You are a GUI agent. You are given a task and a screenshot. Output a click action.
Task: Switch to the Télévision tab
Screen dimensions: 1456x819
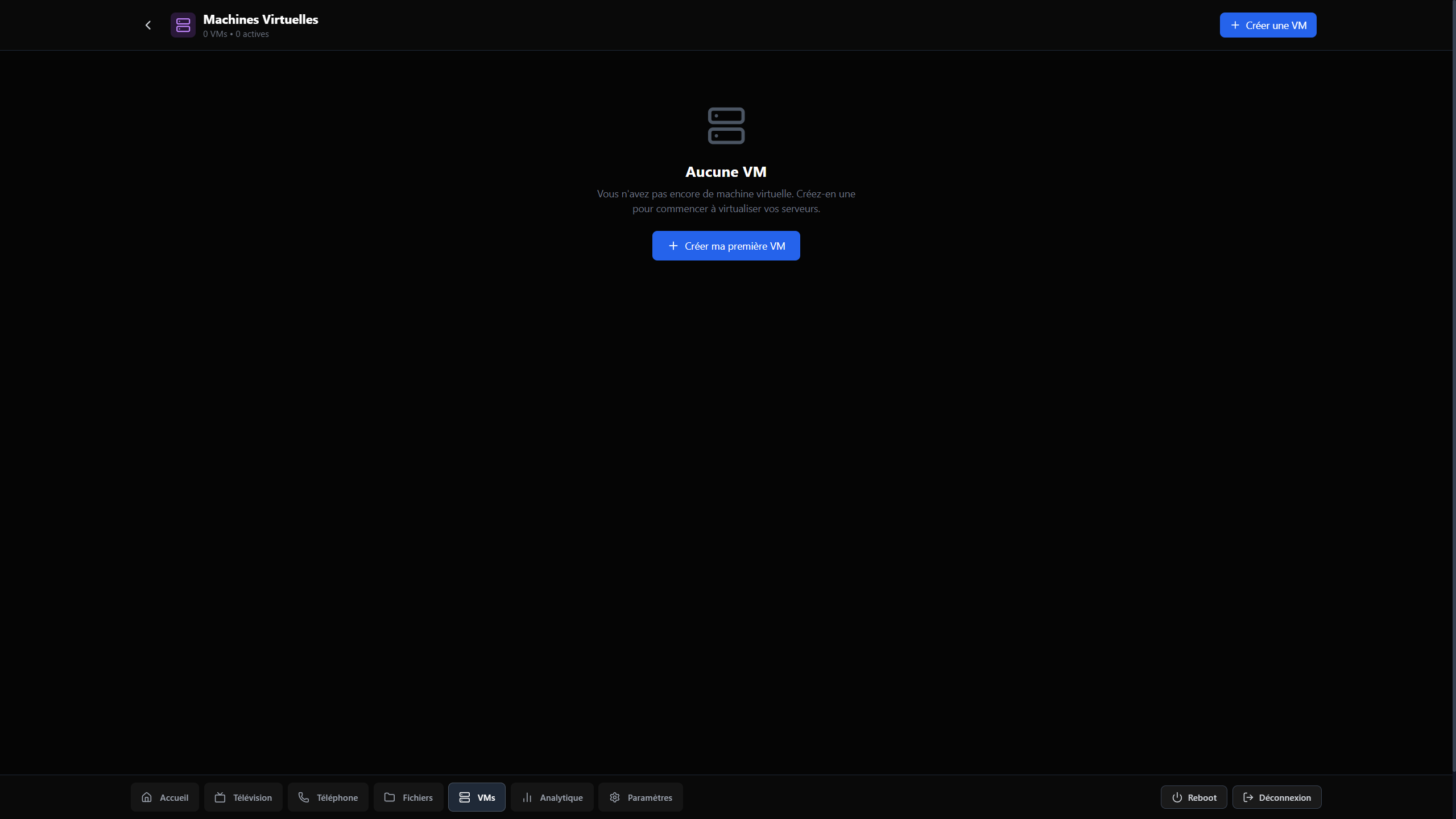click(x=243, y=797)
